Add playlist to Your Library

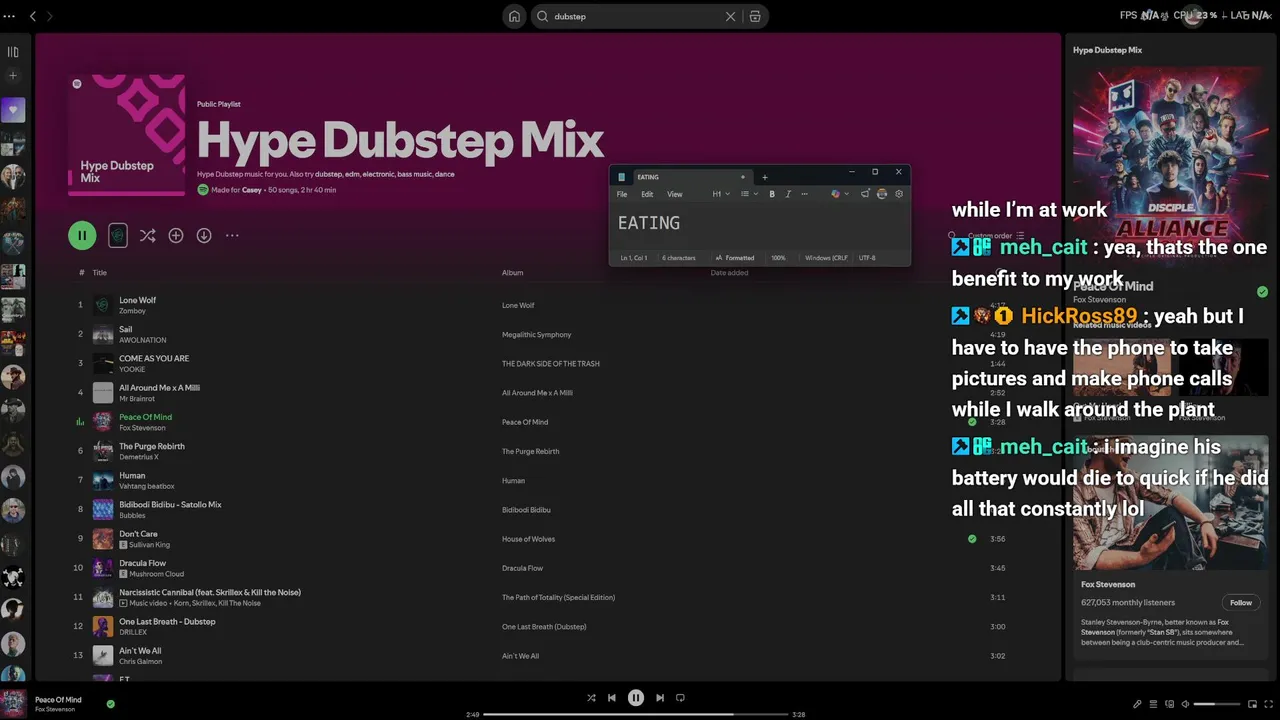click(x=176, y=236)
